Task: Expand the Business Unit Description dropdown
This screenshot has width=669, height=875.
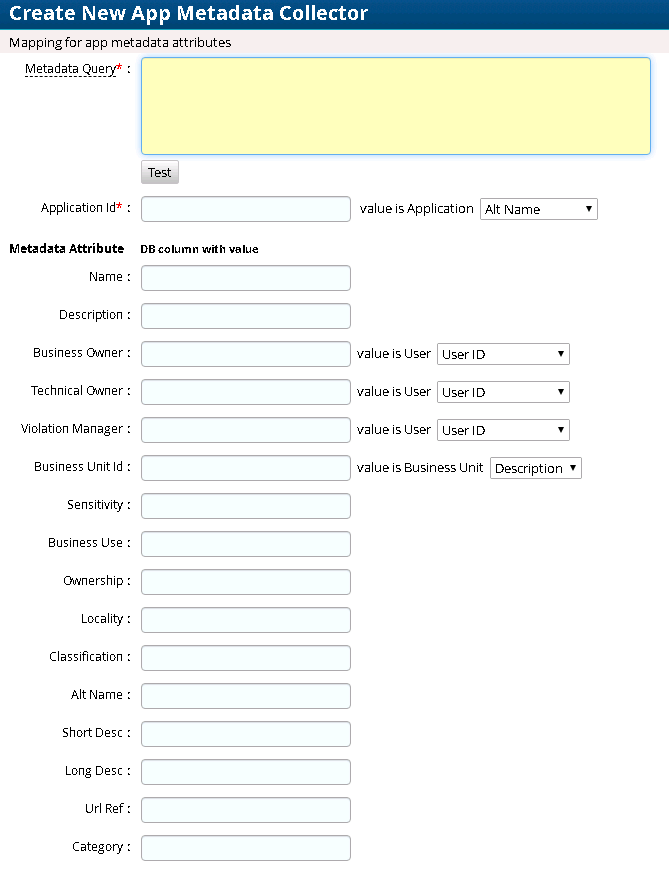Action: click(535, 468)
